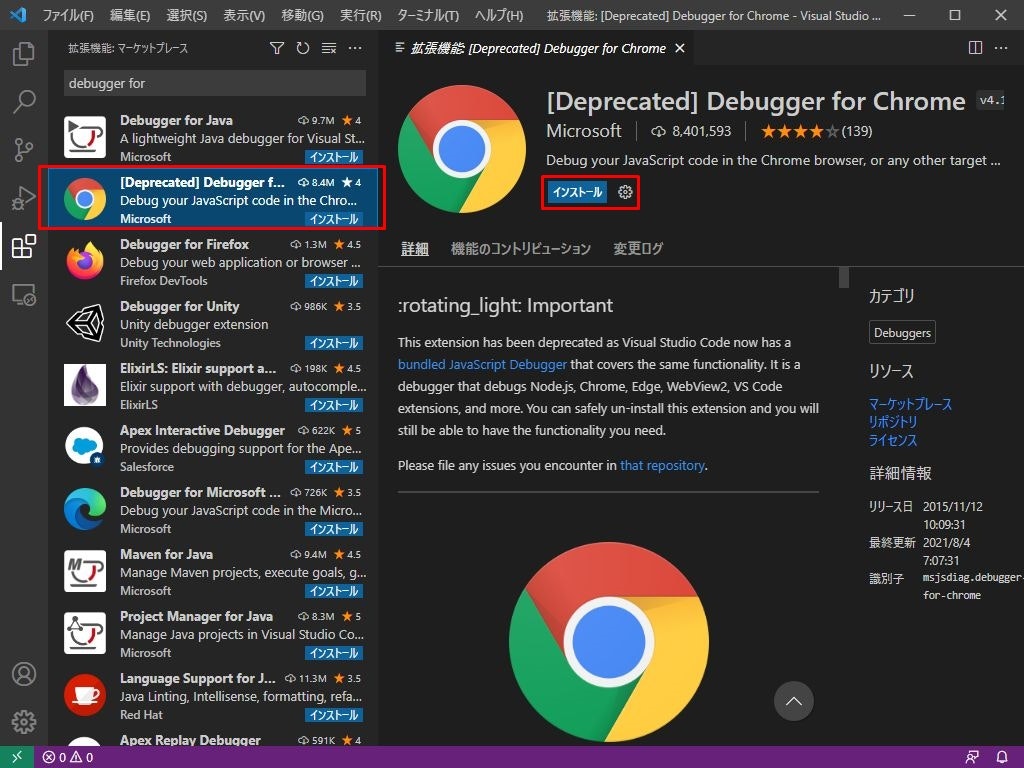Open the ターミナル(T) menu
This screenshot has width=1024, height=768.
[427, 16]
